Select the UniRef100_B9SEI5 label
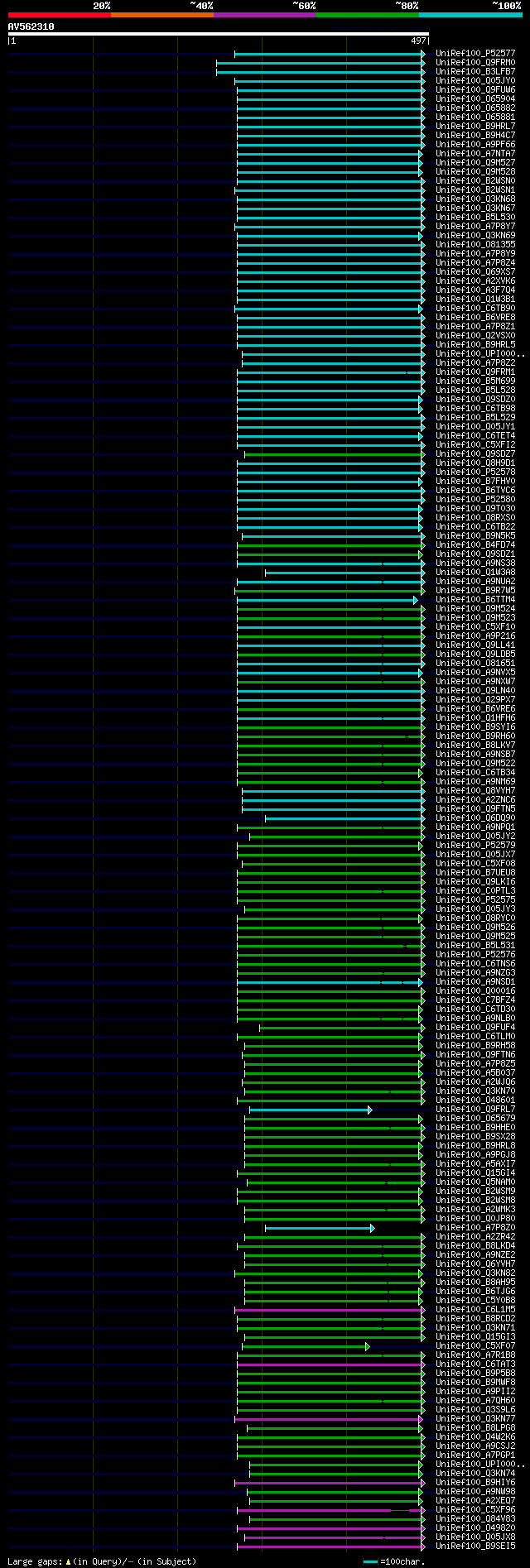The height and width of the screenshot is (1568, 530). pyautogui.click(x=475, y=1546)
